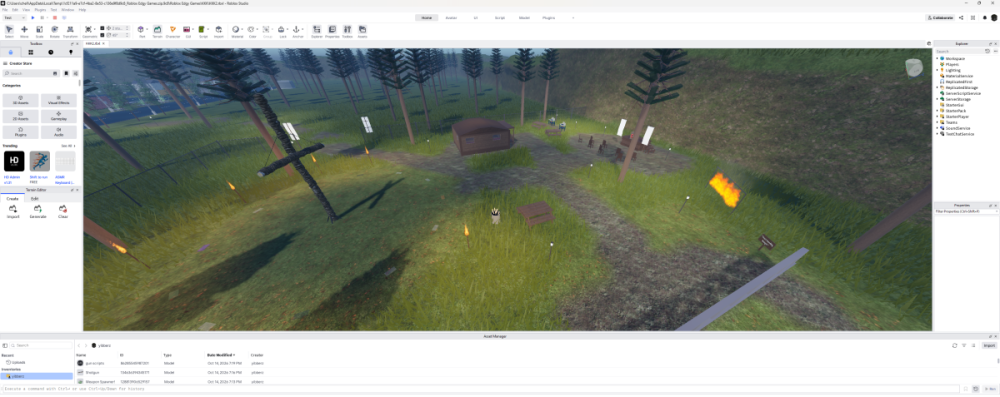Viewport: 1000px width, 397px height.
Task: Open the Help menu
Action: coord(82,10)
